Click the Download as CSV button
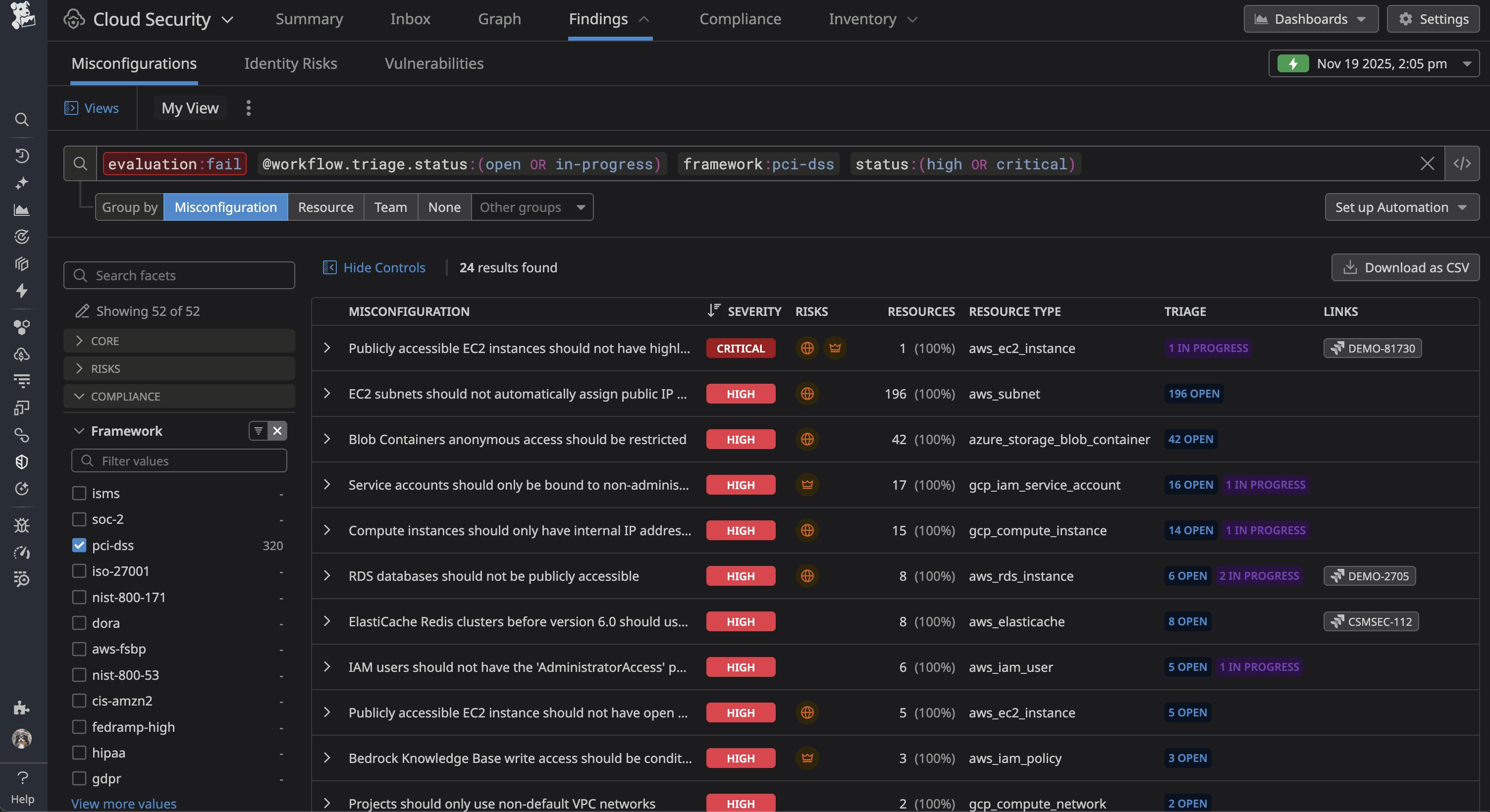This screenshot has height=812, width=1490. pyautogui.click(x=1404, y=267)
